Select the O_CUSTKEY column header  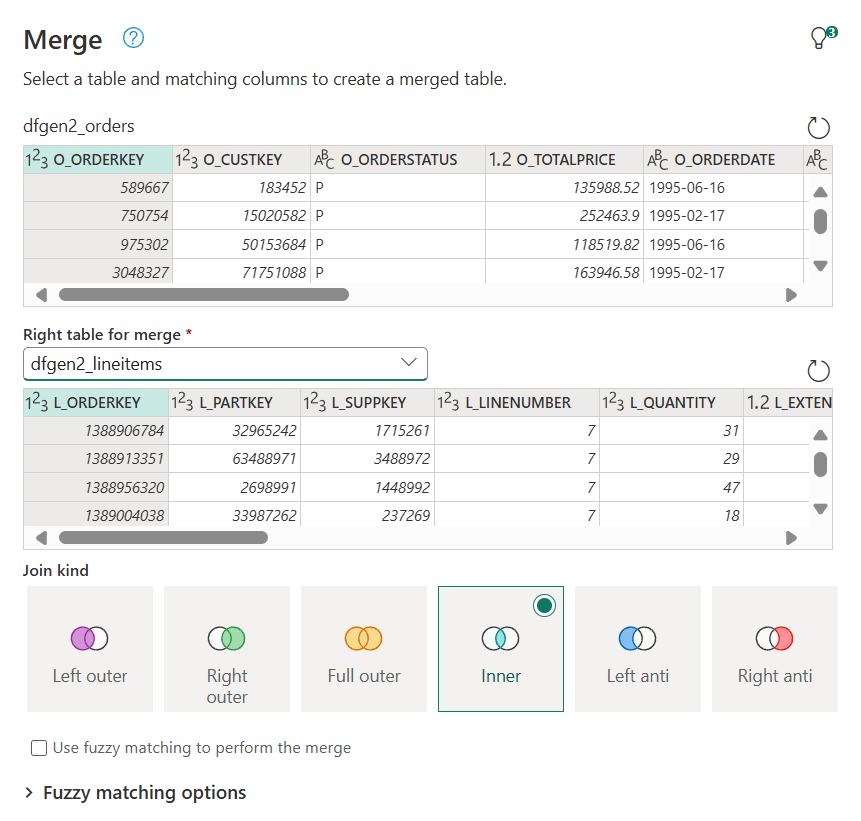[x=241, y=159]
